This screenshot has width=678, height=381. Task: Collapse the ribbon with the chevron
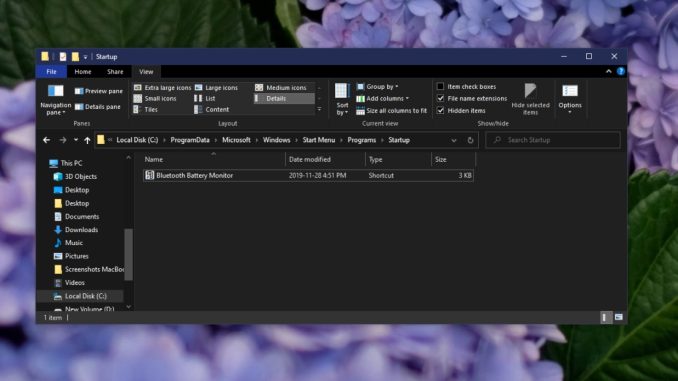pos(608,71)
